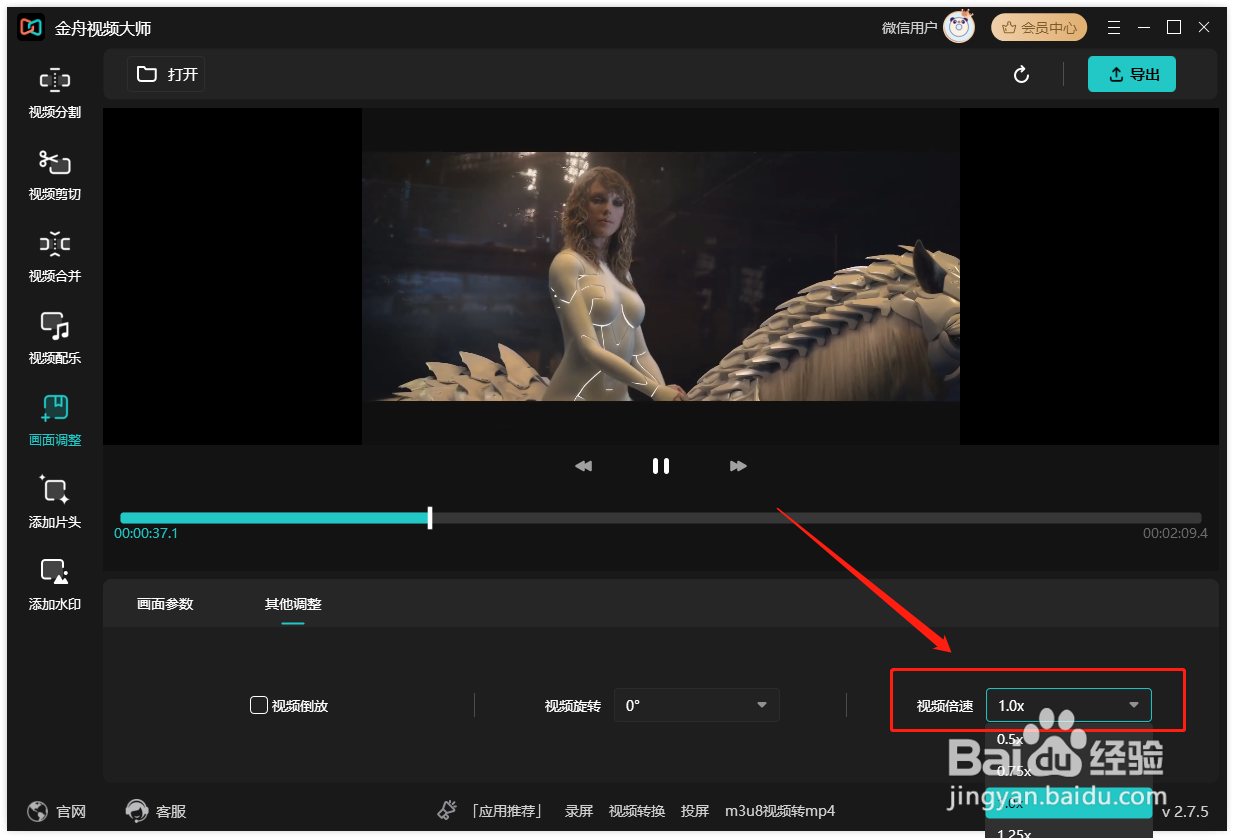
Task: Switch to the 其他调整 tab
Action: [x=293, y=604]
